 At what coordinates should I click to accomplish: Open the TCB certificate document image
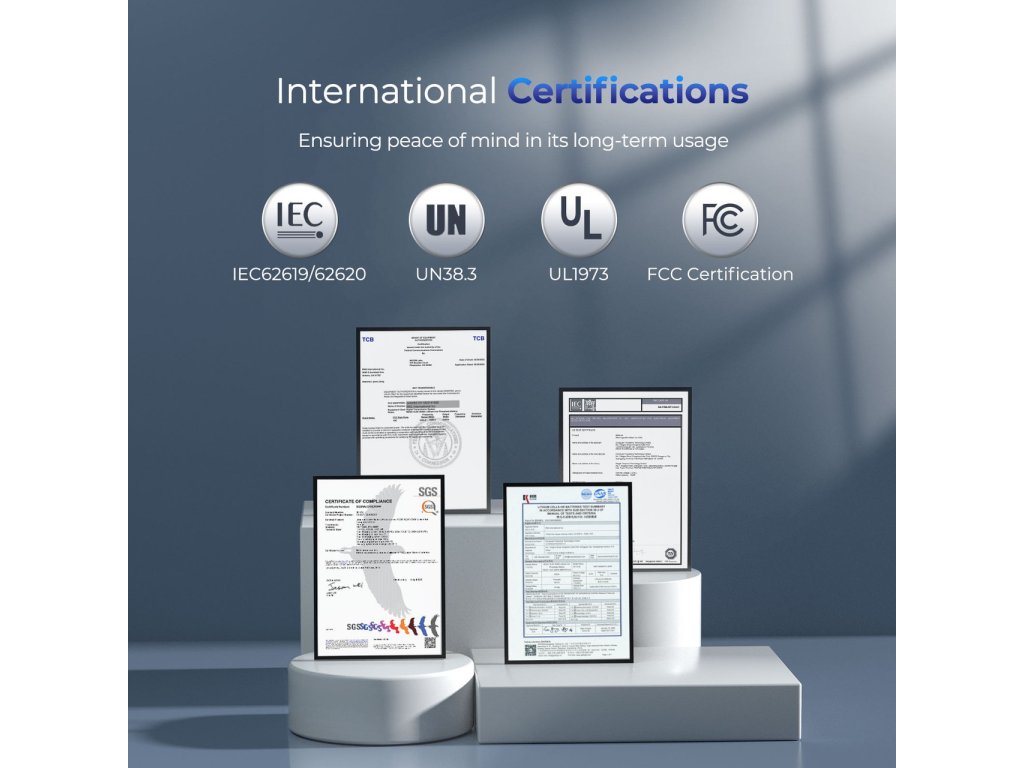point(424,403)
